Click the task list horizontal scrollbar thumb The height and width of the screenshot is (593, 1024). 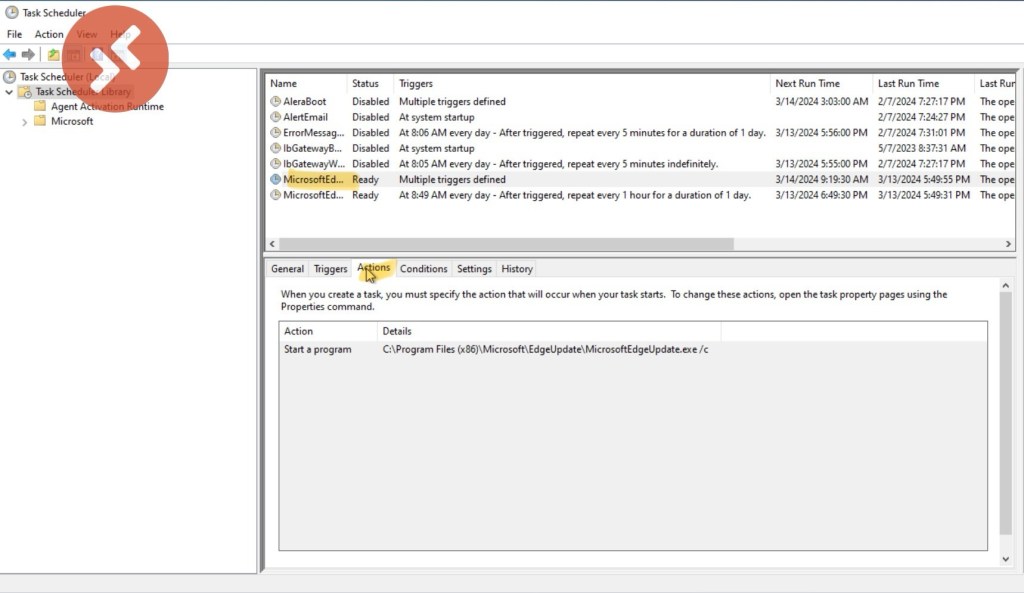click(x=505, y=244)
